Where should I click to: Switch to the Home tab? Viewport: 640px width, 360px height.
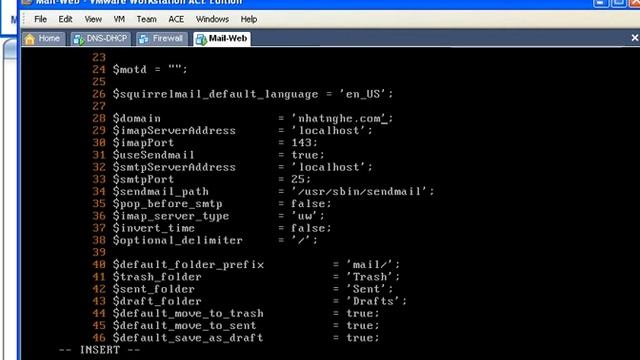click(43, 39)
